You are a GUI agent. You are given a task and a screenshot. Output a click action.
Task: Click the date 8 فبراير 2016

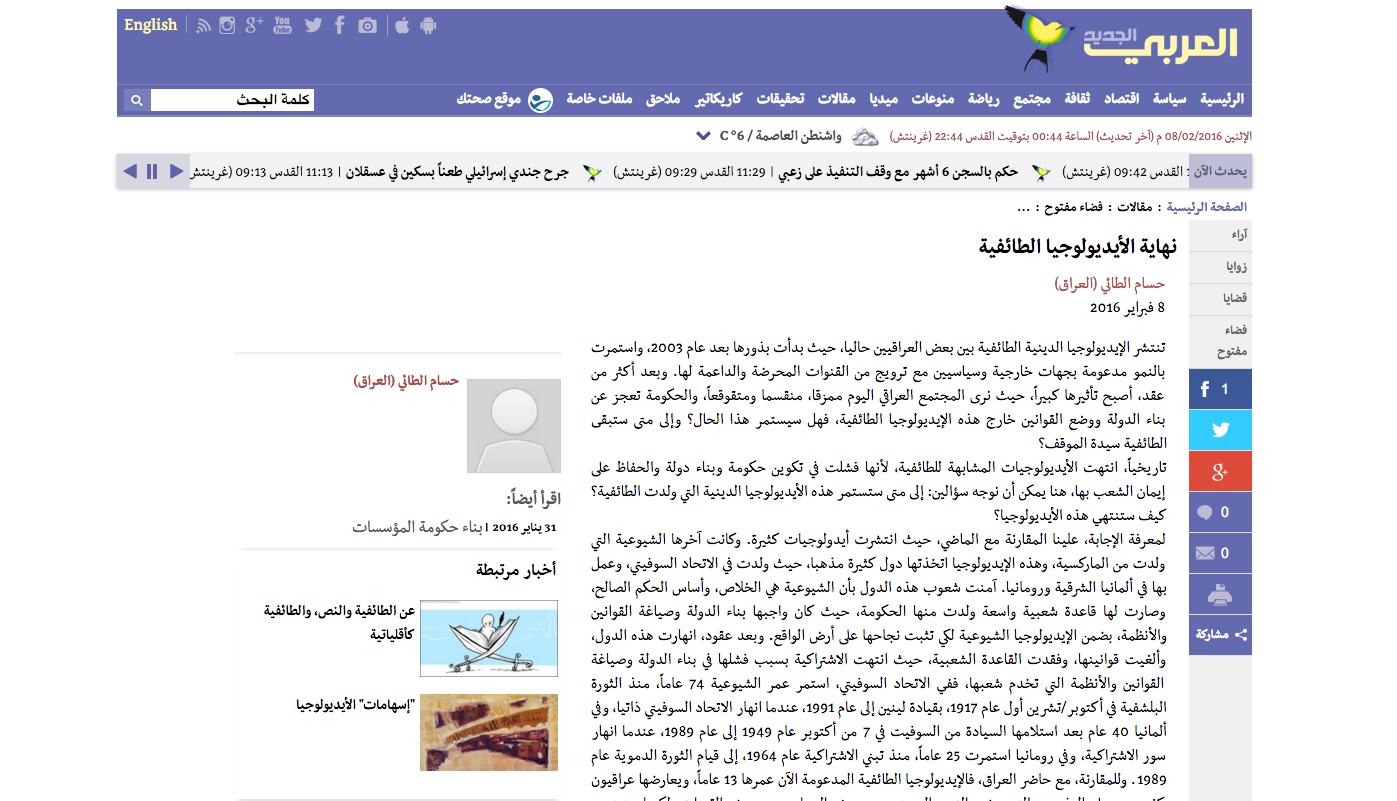click(1128, 308)
